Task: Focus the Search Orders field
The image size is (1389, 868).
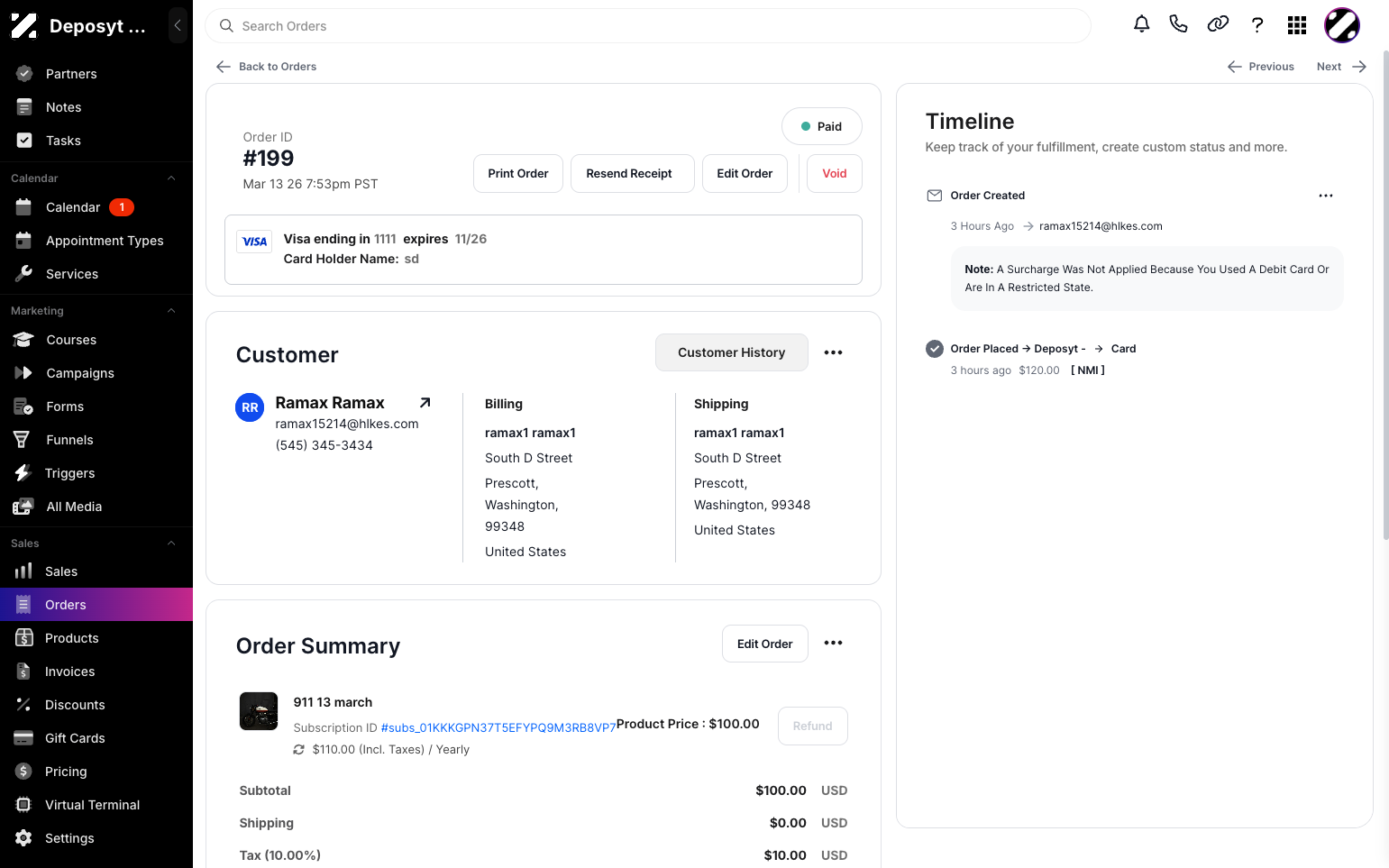Action: click(x=648, y=26)
